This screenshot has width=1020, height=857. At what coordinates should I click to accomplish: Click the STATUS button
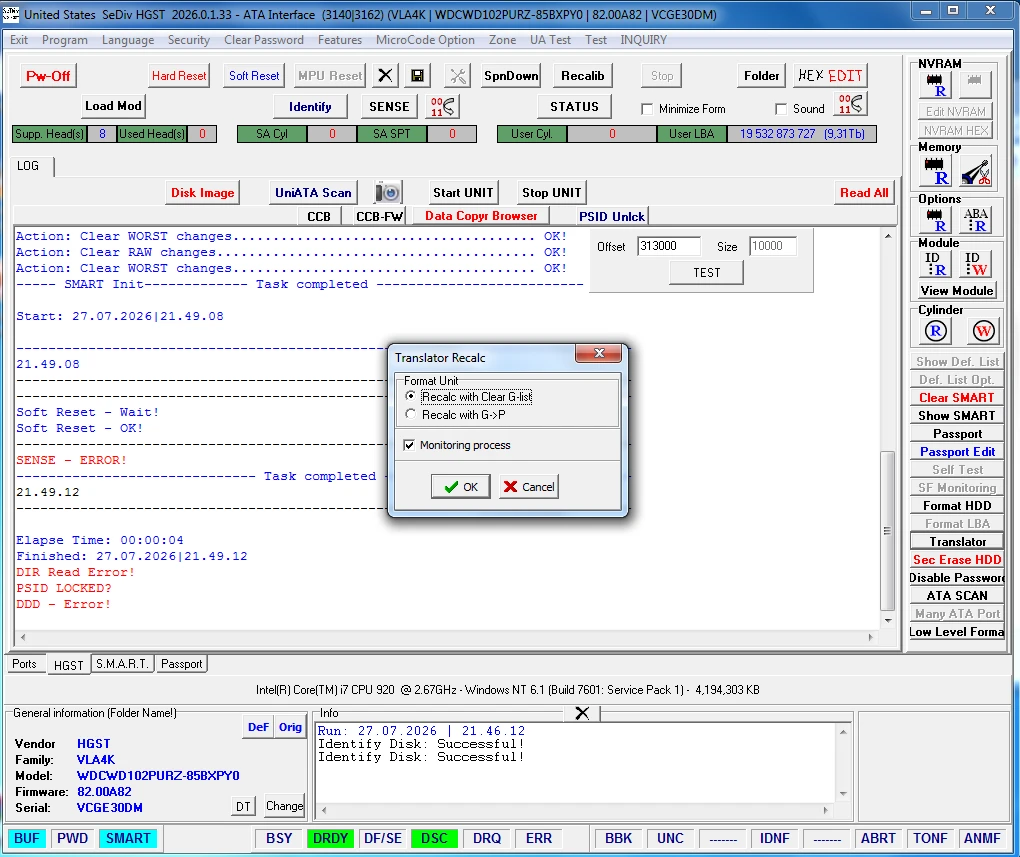574,106
